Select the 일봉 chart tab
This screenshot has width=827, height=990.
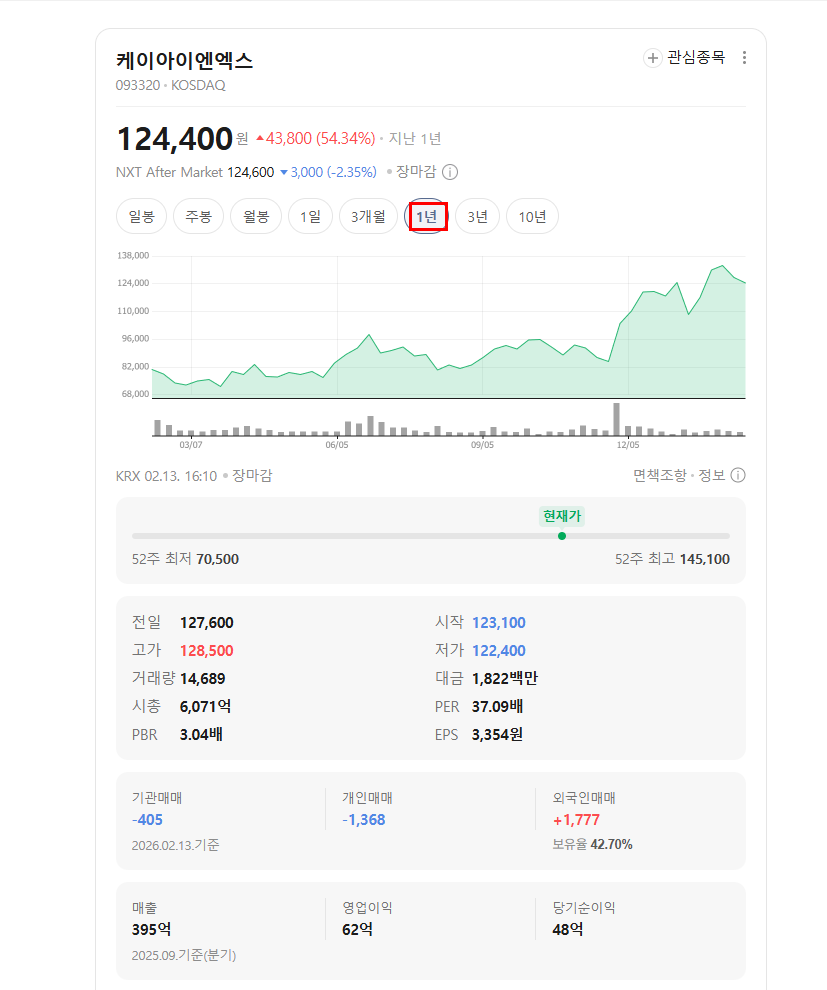click(141, 217)
